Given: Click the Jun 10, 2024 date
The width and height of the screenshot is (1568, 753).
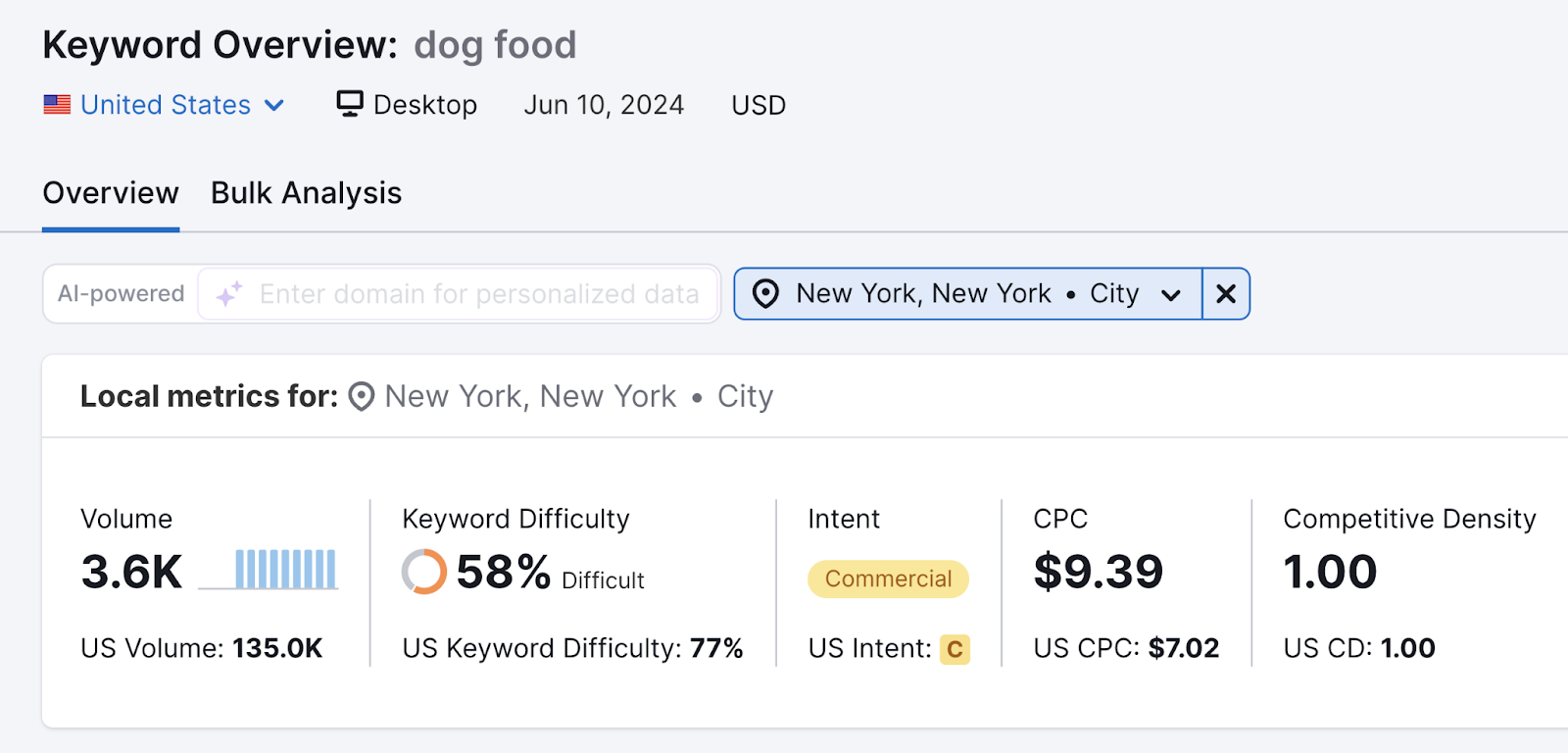Looking at the screenshot, I should [x=604, y=105].
